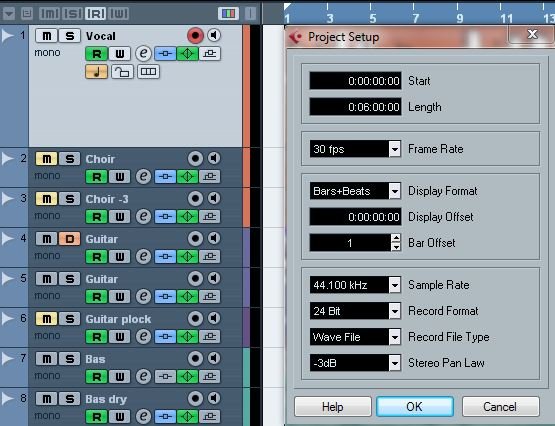This screenshot has height=426, width=555.
Task: Click the lane display icon on Vocal
Action: (x=148, y=72)
